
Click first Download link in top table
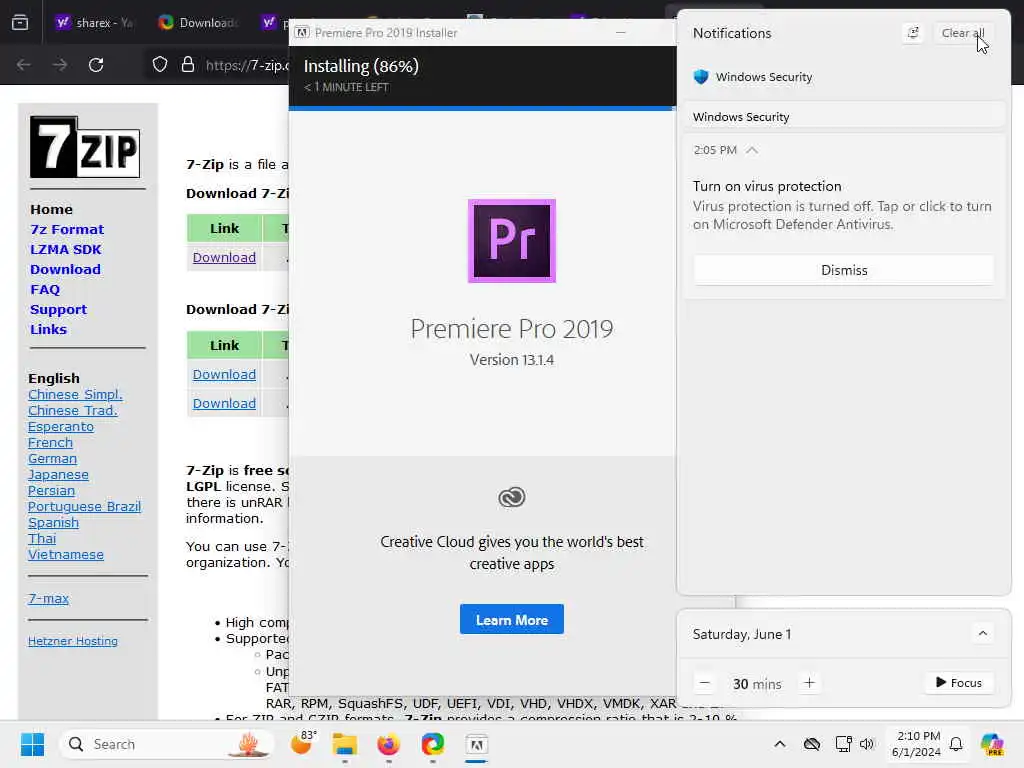[224, 257]
